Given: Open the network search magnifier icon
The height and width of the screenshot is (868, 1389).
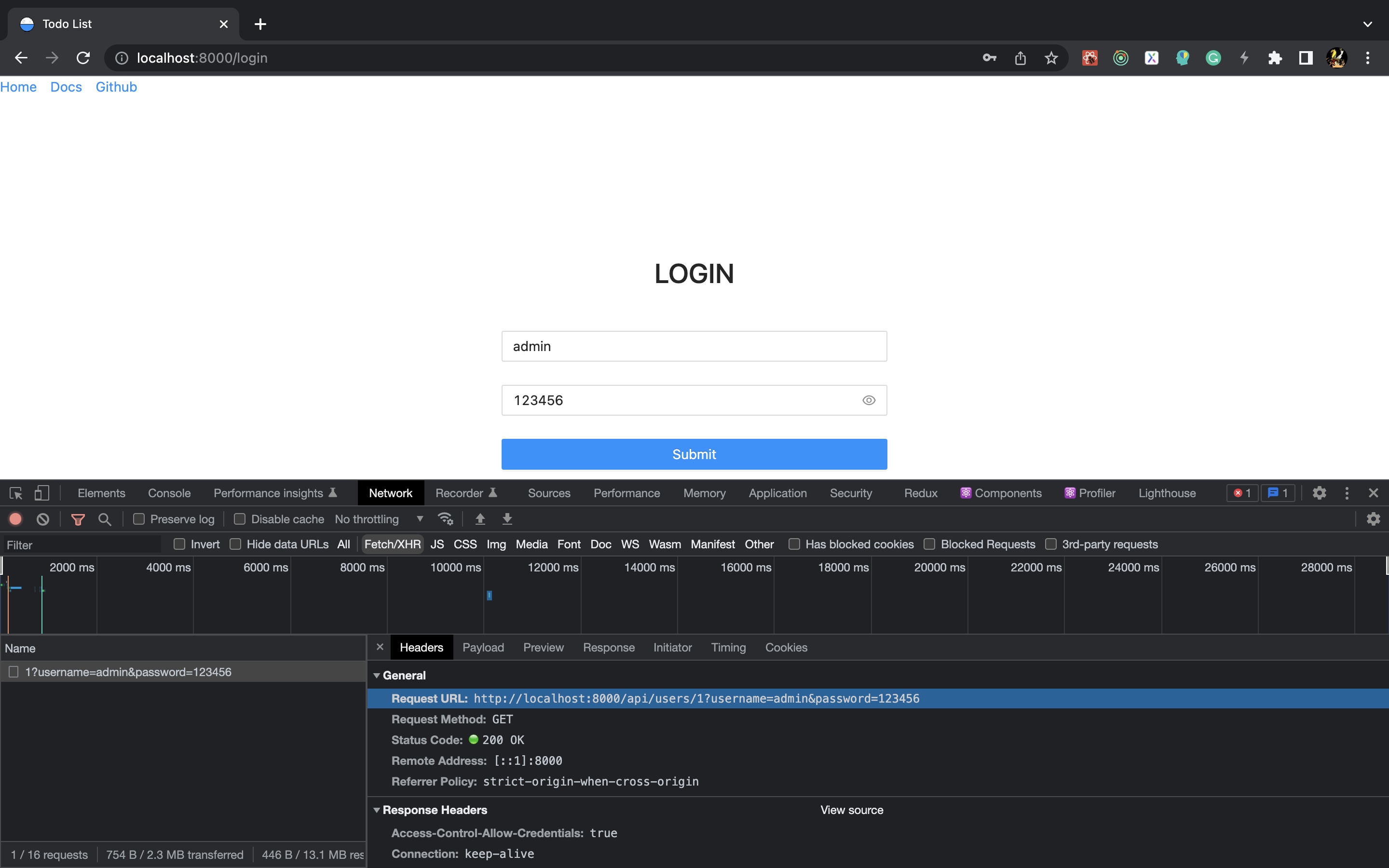Looking at the screenshot, I should click(105, 519).
